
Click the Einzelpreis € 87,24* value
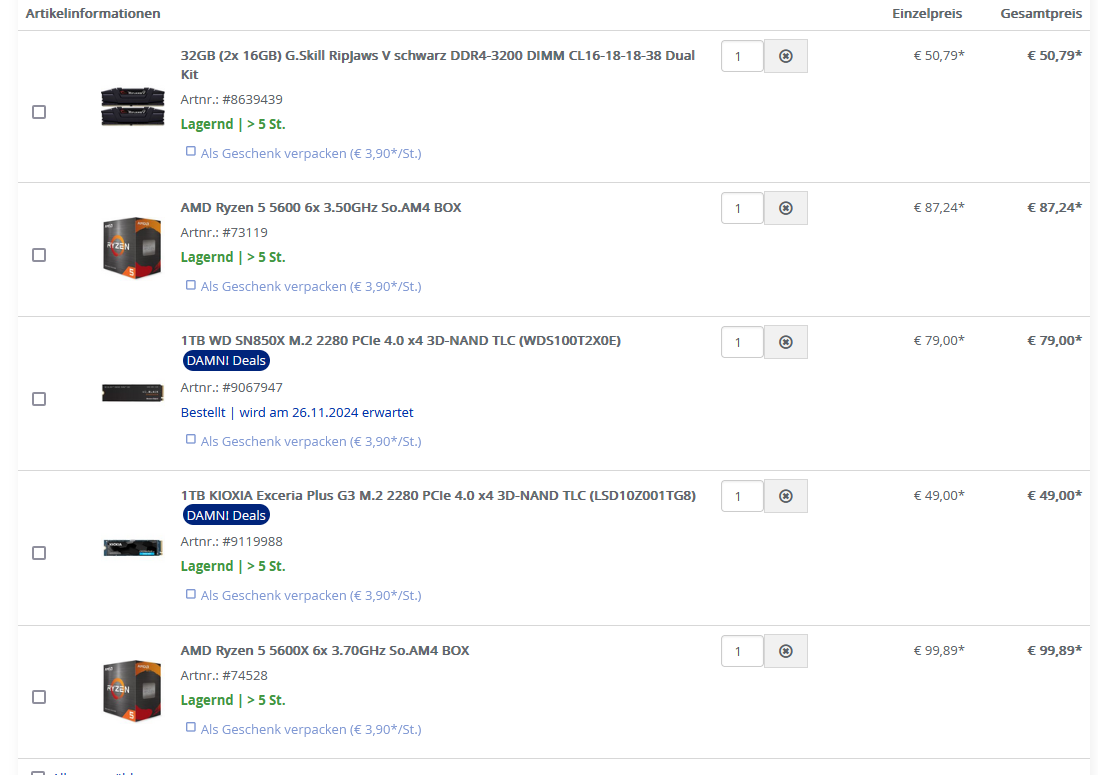tap(939, 207)
